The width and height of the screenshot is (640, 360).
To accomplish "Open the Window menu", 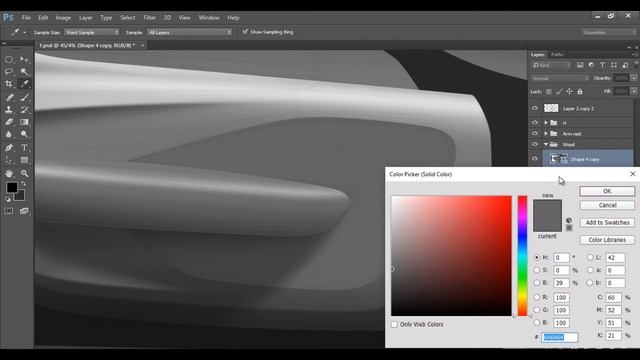I will point(209,18).
